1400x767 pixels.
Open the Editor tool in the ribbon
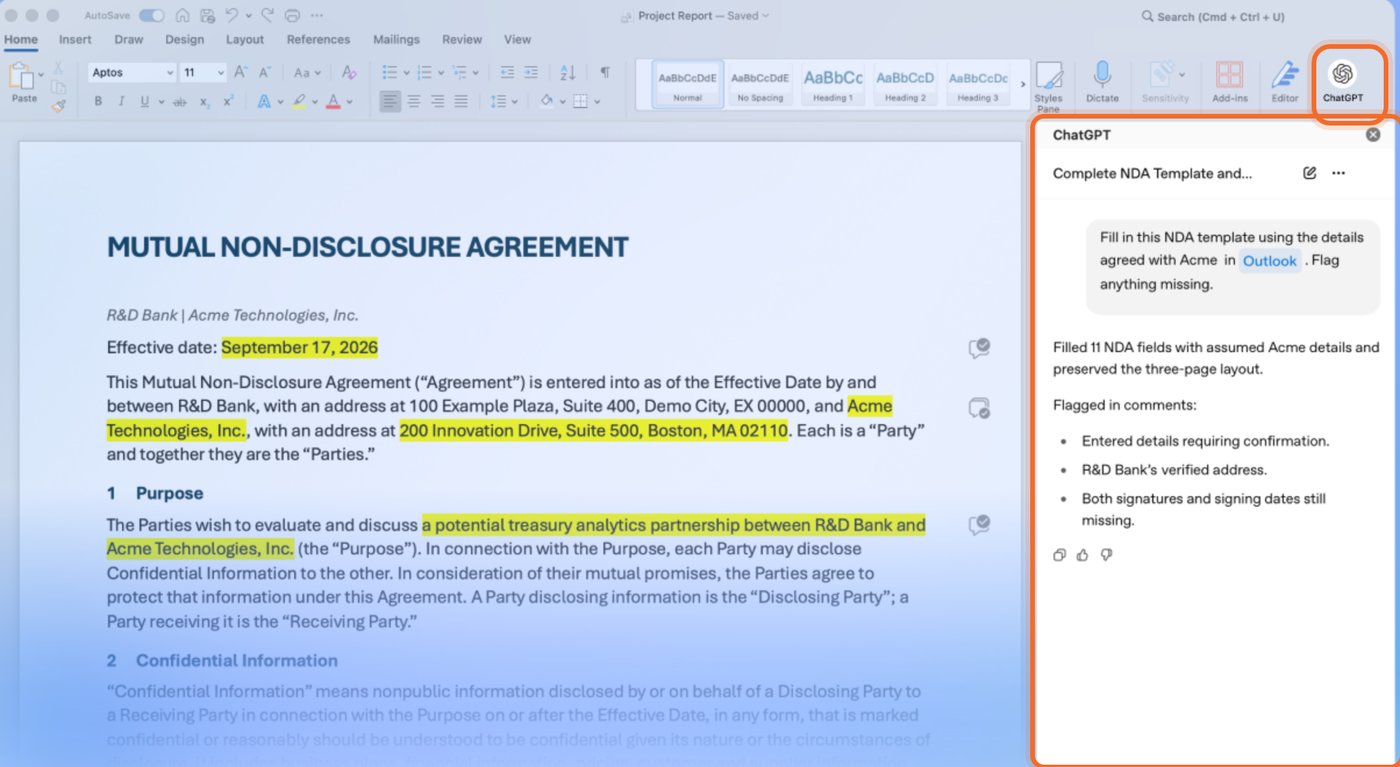(x=1284, y=82)
